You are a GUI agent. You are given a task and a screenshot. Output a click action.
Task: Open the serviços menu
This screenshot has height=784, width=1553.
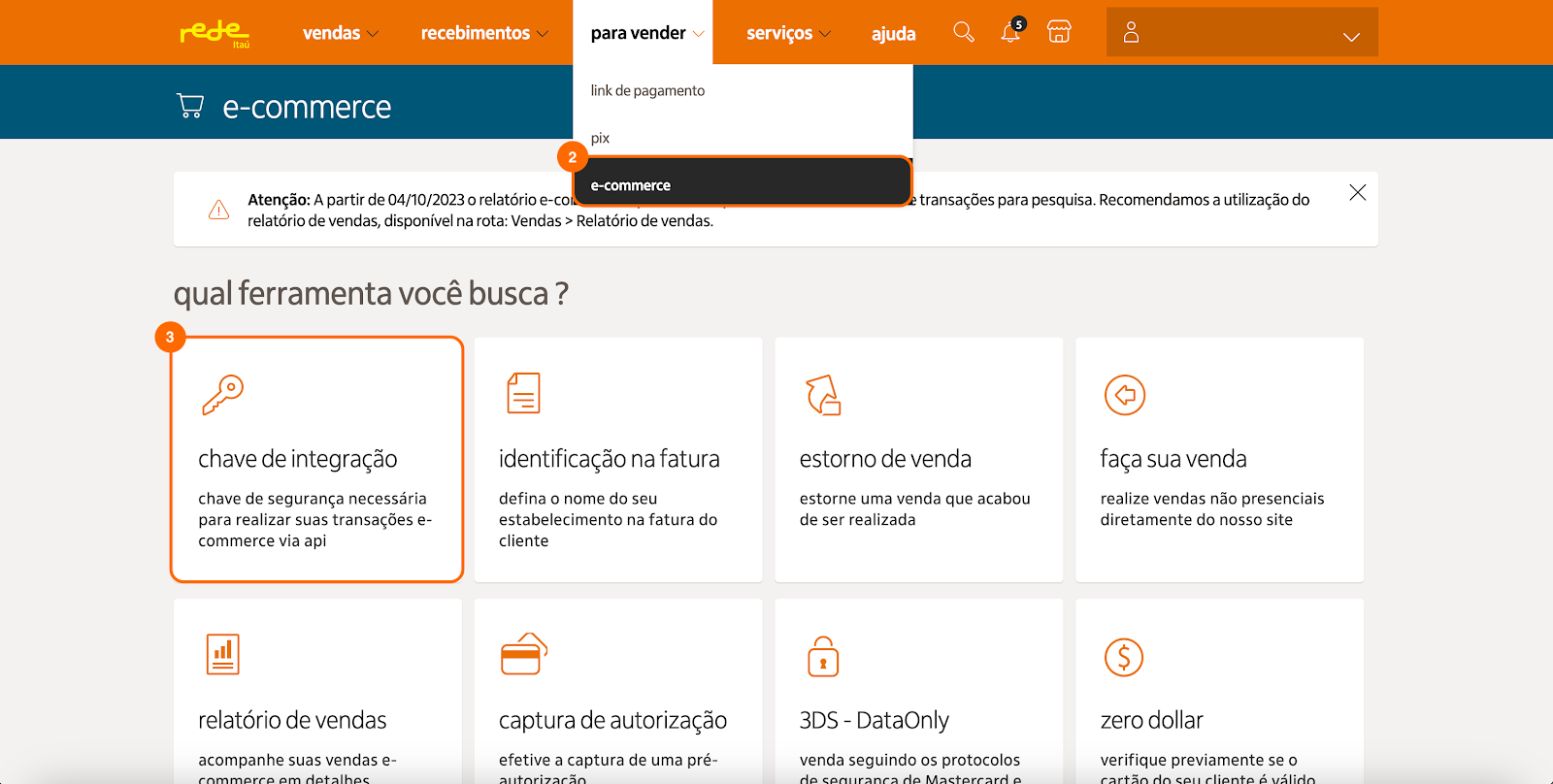pyautogui.click(x=778, y=33)
